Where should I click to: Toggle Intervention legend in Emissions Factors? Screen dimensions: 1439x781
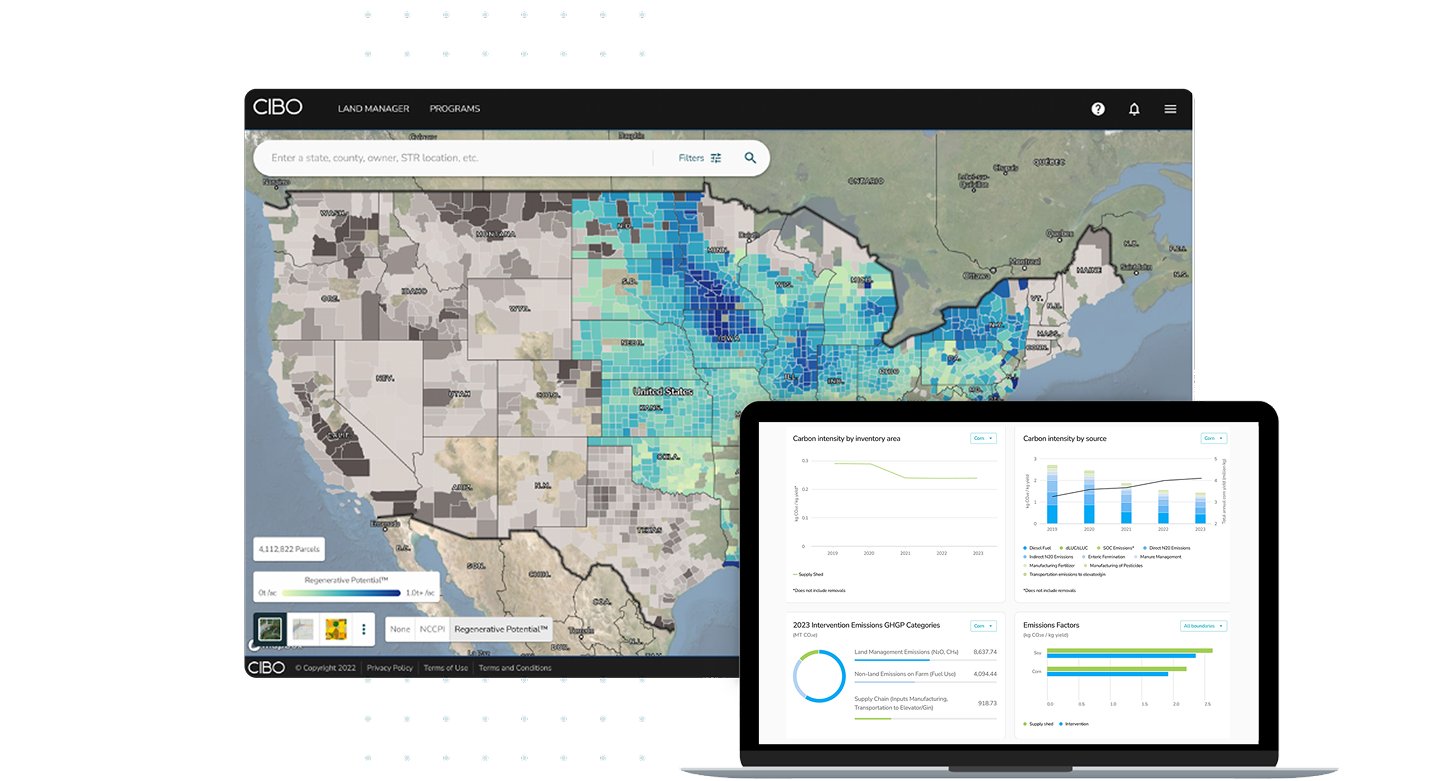pos(1074,724)
